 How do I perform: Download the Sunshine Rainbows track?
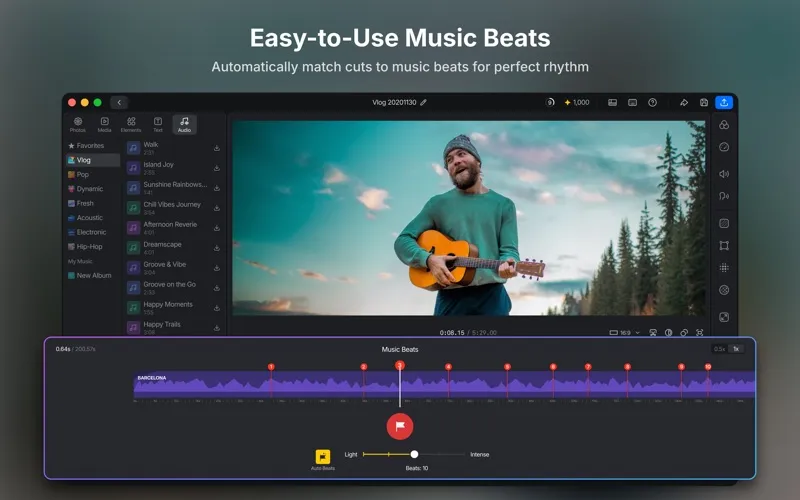coord(217,188)
